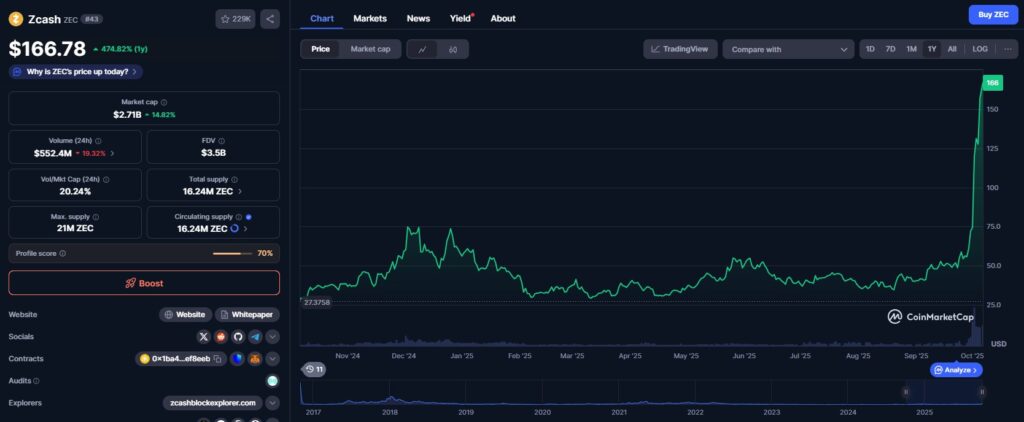The width and height of the screenshot is (1024, 422).
Task: Toggle LOG scale on chart
Action: (x=980, y=49)
